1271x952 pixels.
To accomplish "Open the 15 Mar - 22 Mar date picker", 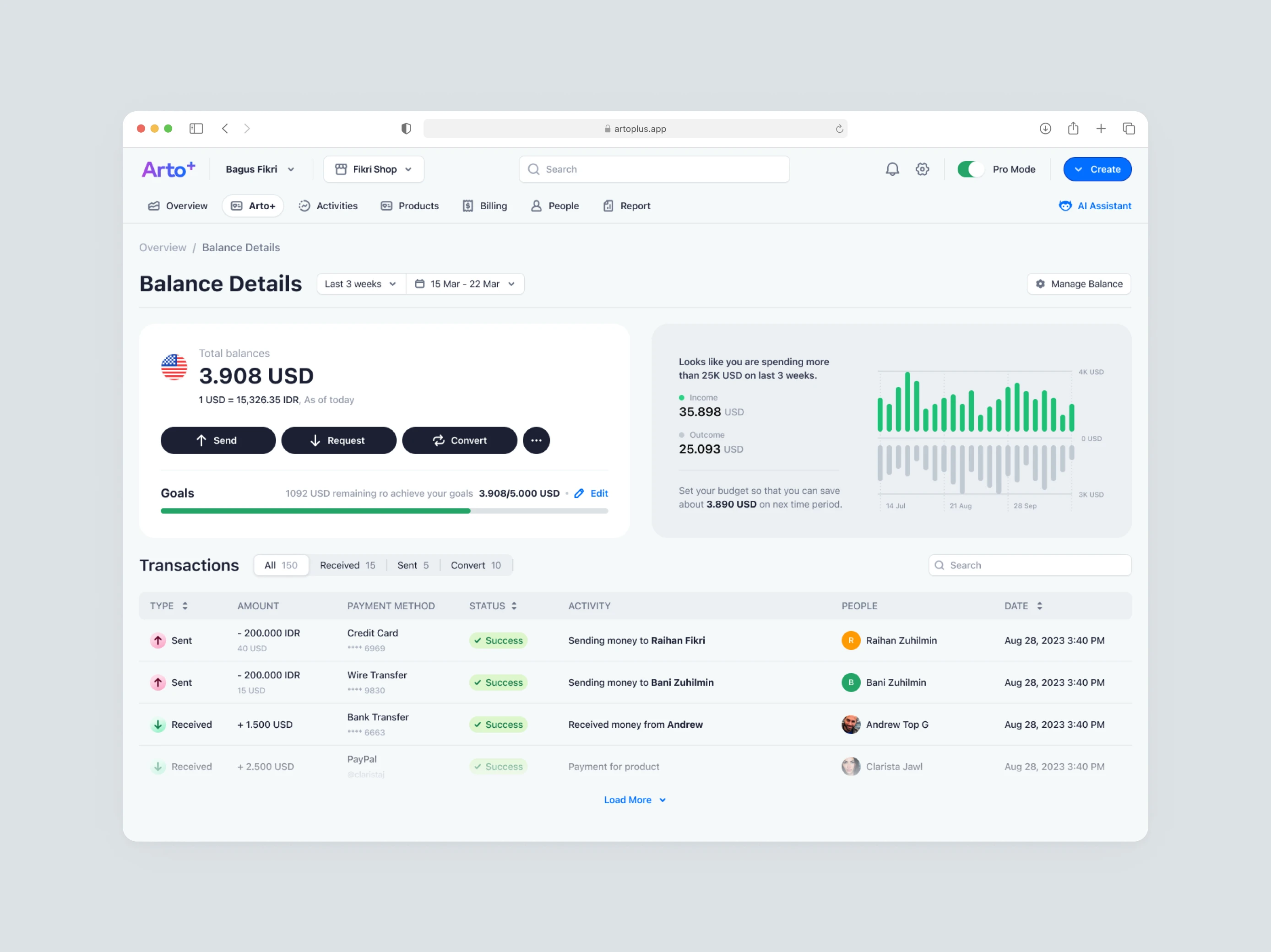I will [x=465, y=284].
